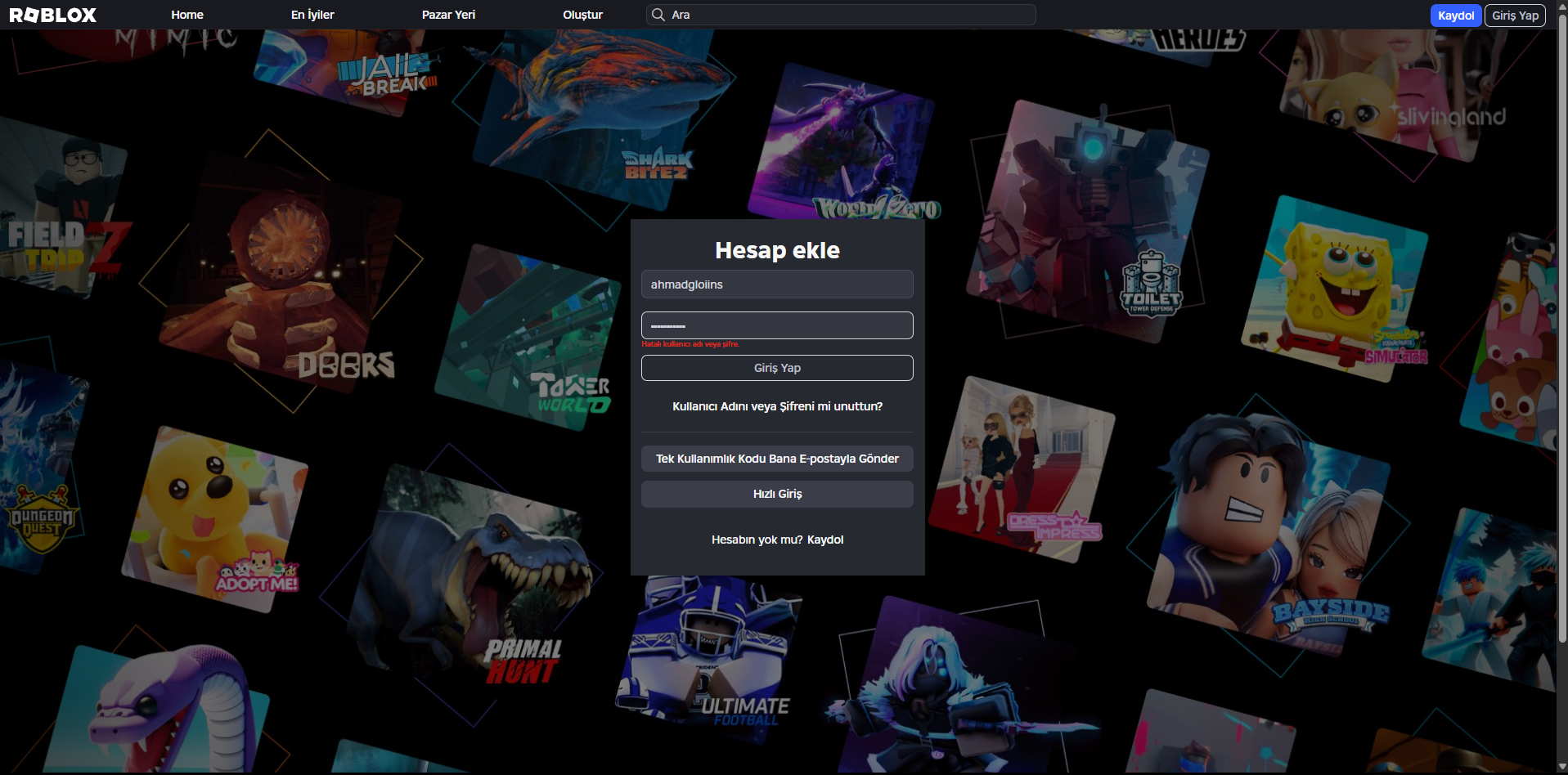Go to the En İyiler page
The width and height of the screenshot is (1568, 775).
[x=312, y=15]
